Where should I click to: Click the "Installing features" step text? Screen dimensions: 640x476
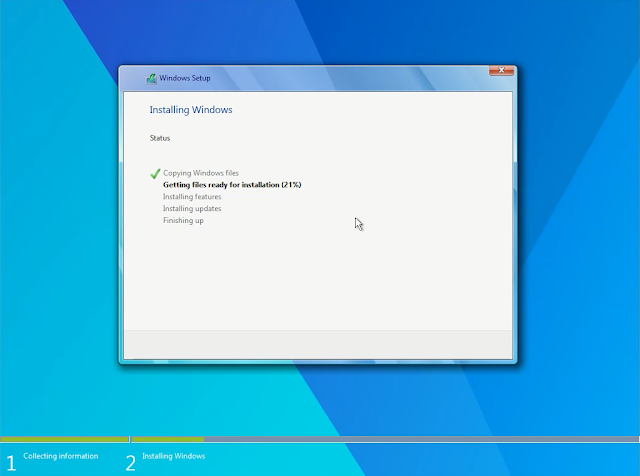[x=192, y=197]
